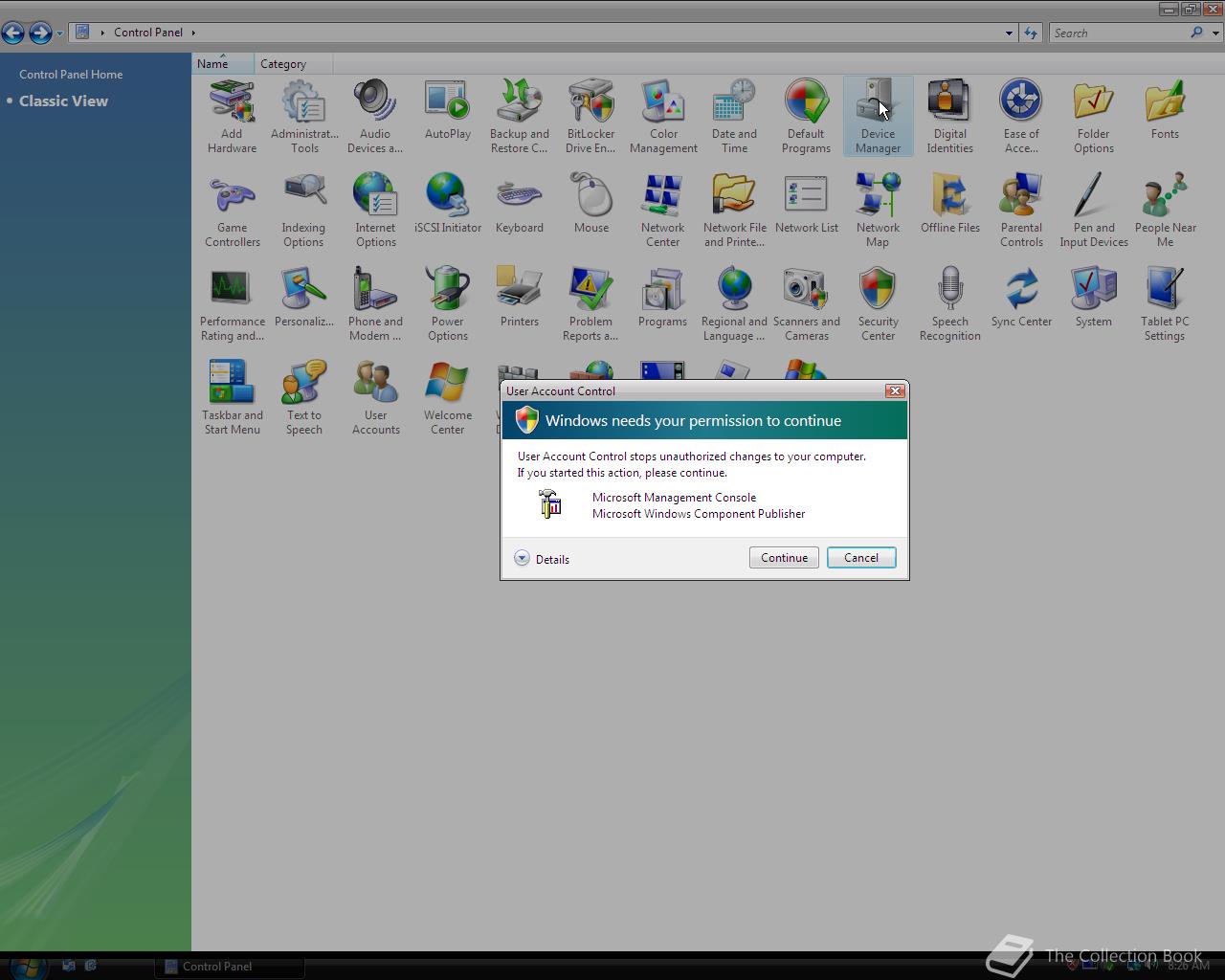Open Internet Options
Image resolution: width=1225 pixels, height=980 pixels.
coord(375,210)
